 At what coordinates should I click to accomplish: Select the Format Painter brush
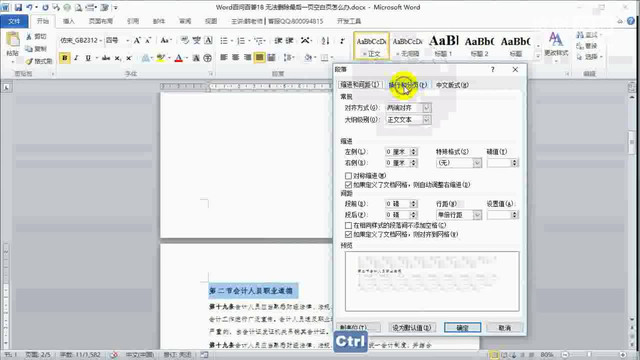click(29, 61)
